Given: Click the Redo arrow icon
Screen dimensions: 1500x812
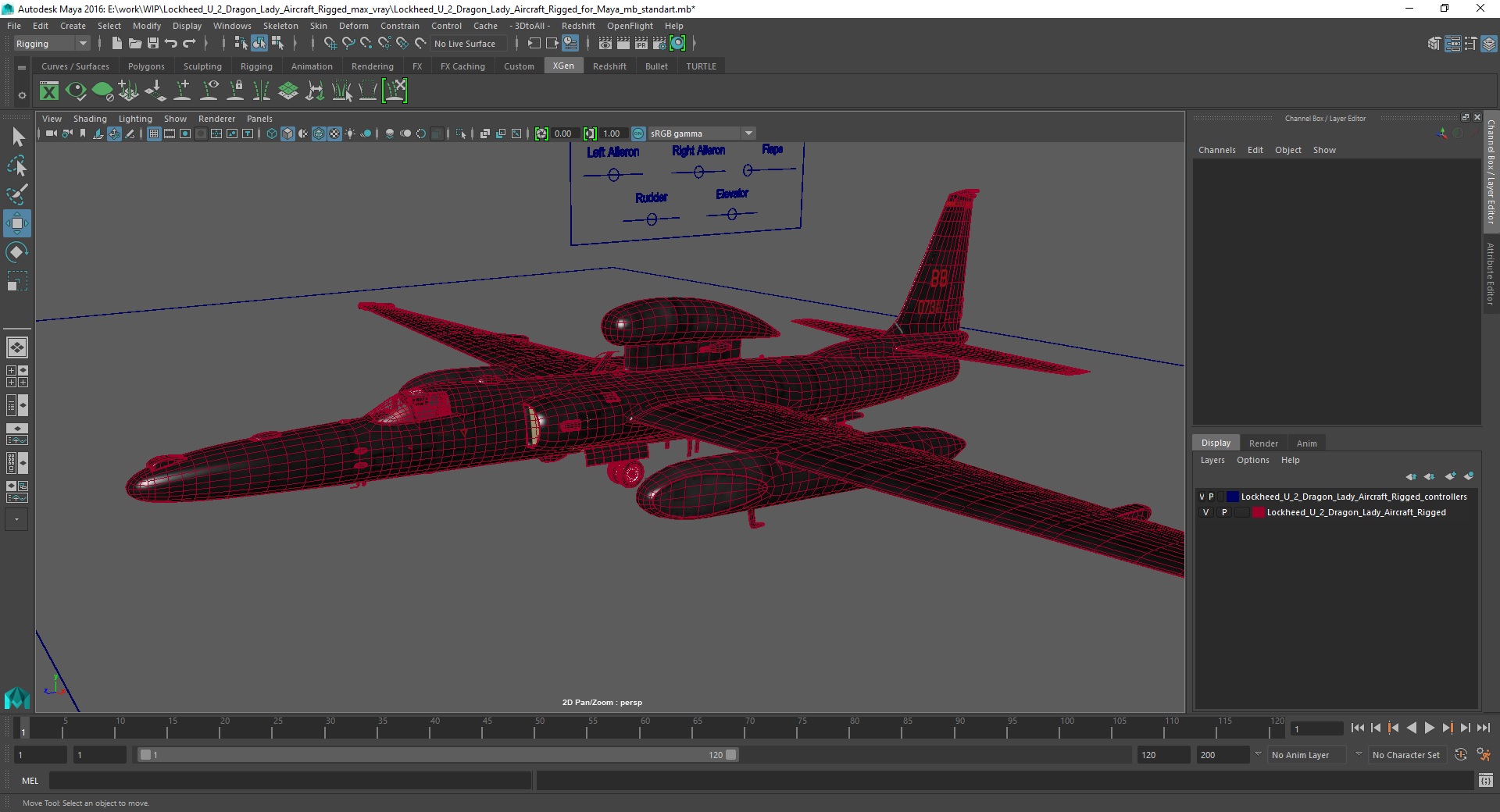Looking at the screenshot, I should [189, 44].
